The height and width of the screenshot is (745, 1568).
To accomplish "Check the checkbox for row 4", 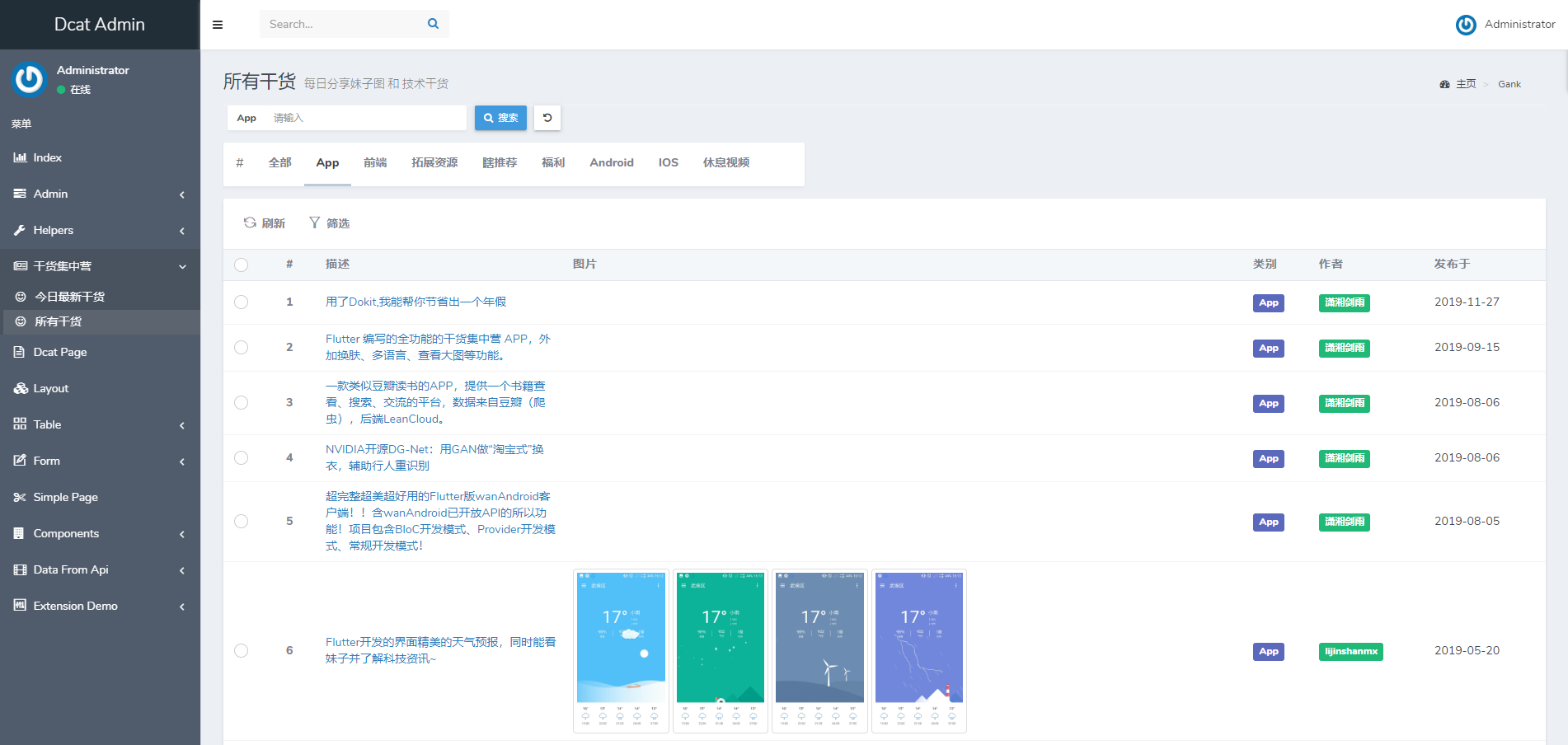I will click(241, 458).
